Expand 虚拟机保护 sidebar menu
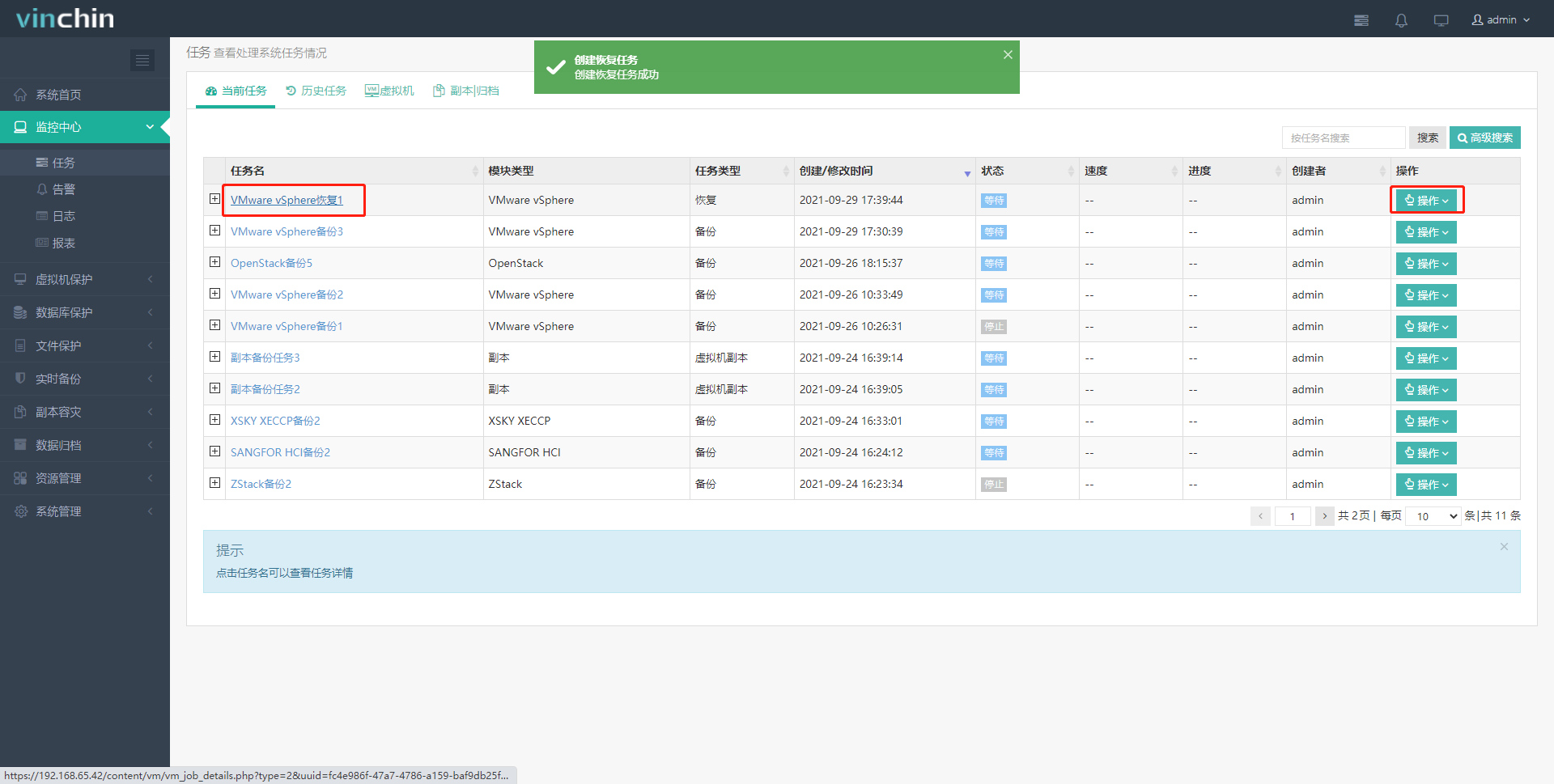 [x=85, y=279]
